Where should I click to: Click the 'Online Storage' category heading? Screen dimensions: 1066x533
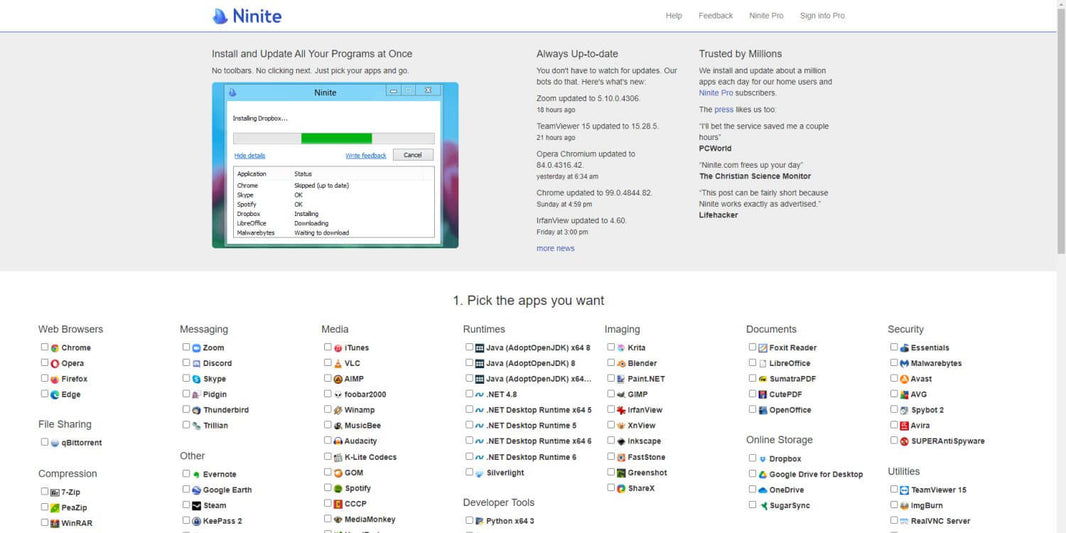tap(779, 440)
